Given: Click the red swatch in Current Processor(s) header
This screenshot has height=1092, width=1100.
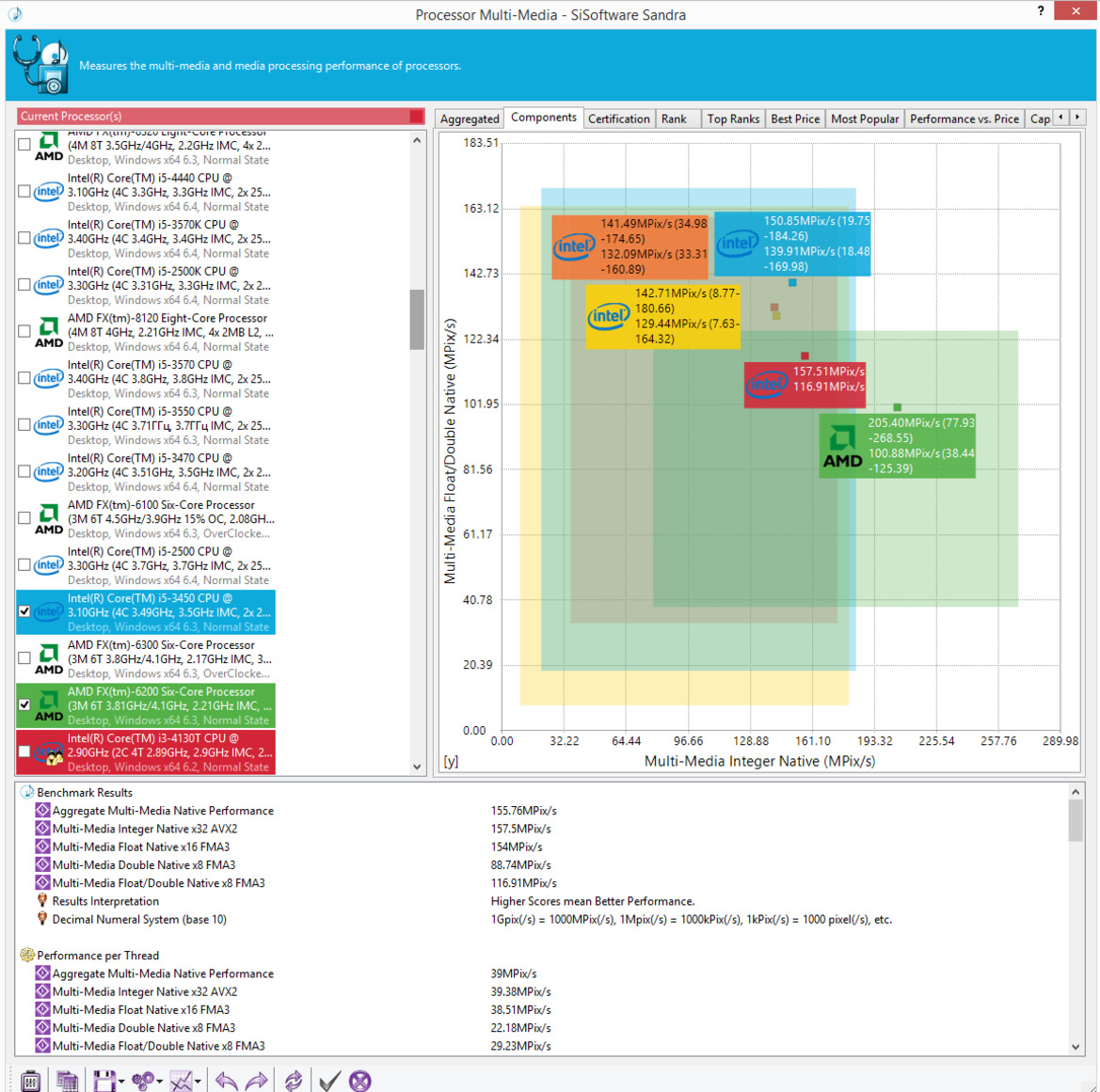Looking at the screenshot, I should pyautogui.click(x=417, y=116).
